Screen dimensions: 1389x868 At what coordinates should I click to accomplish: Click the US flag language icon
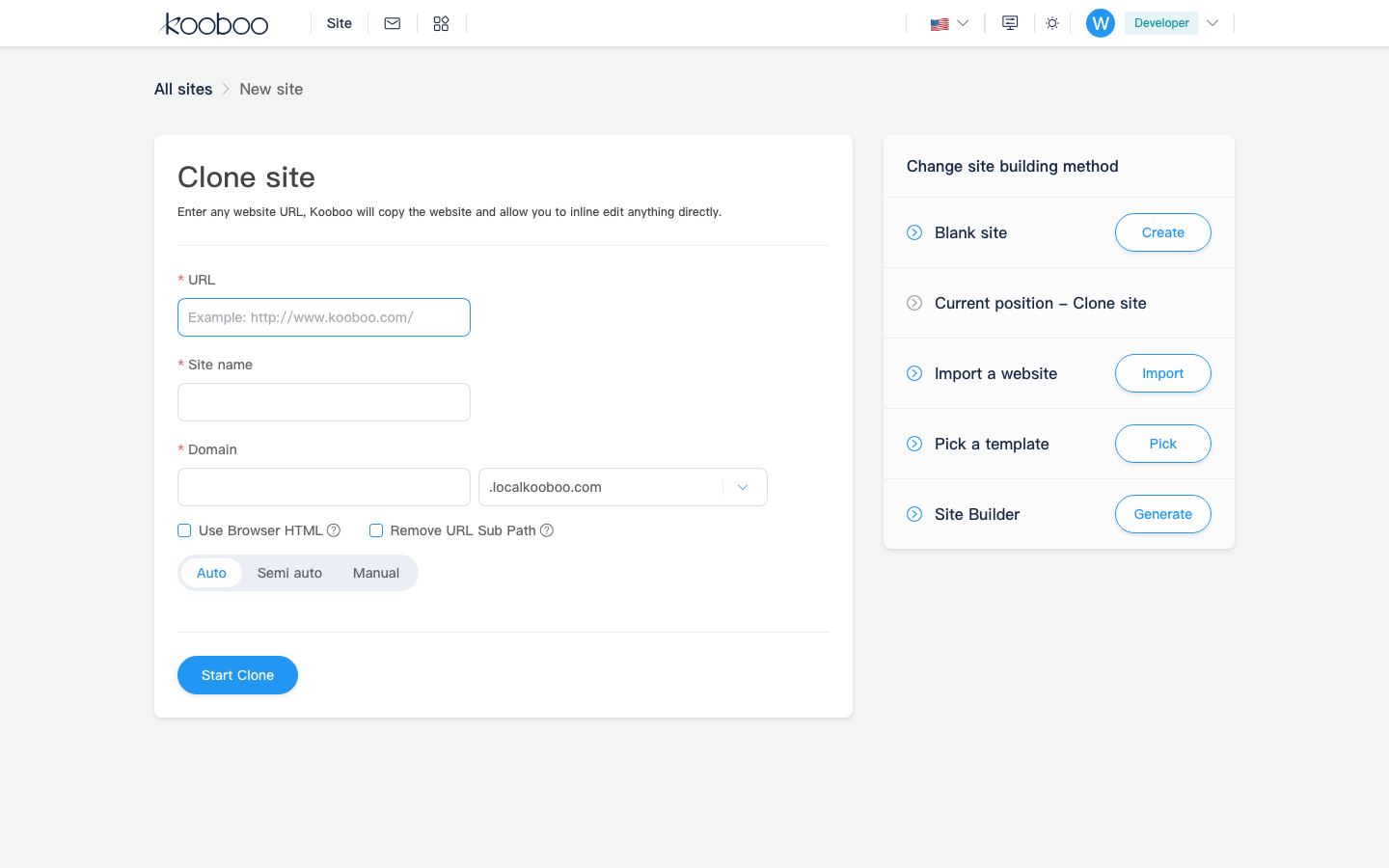940,24
